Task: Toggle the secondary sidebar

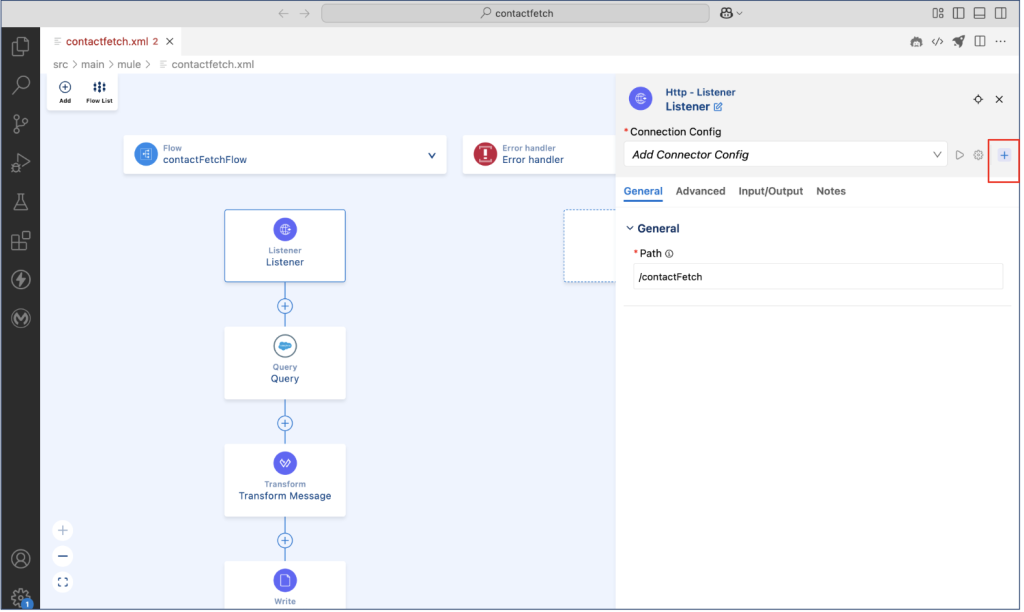Action: click(x=1000, y=13)
